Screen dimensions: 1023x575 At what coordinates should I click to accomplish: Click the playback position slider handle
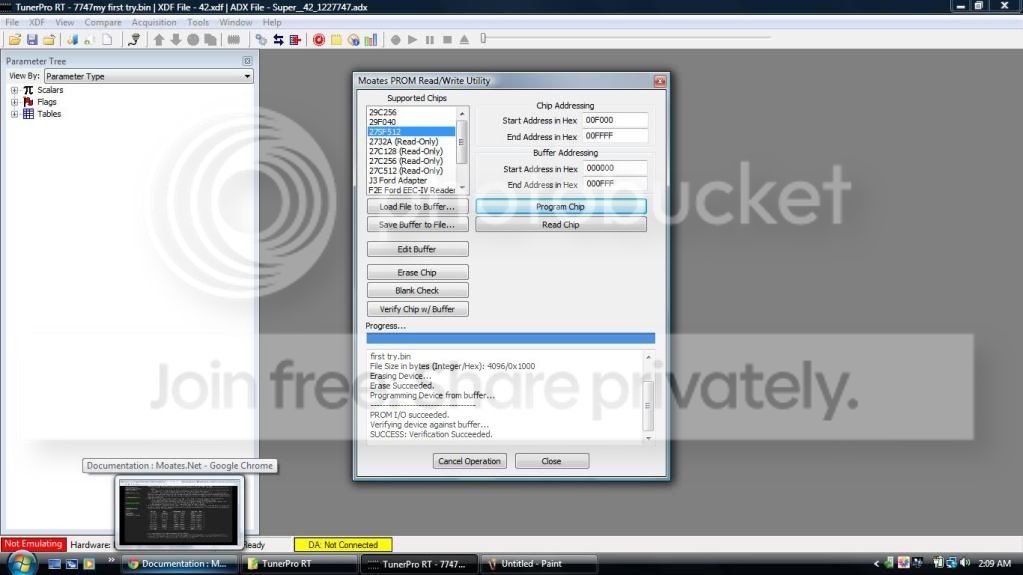coord(483,39)
